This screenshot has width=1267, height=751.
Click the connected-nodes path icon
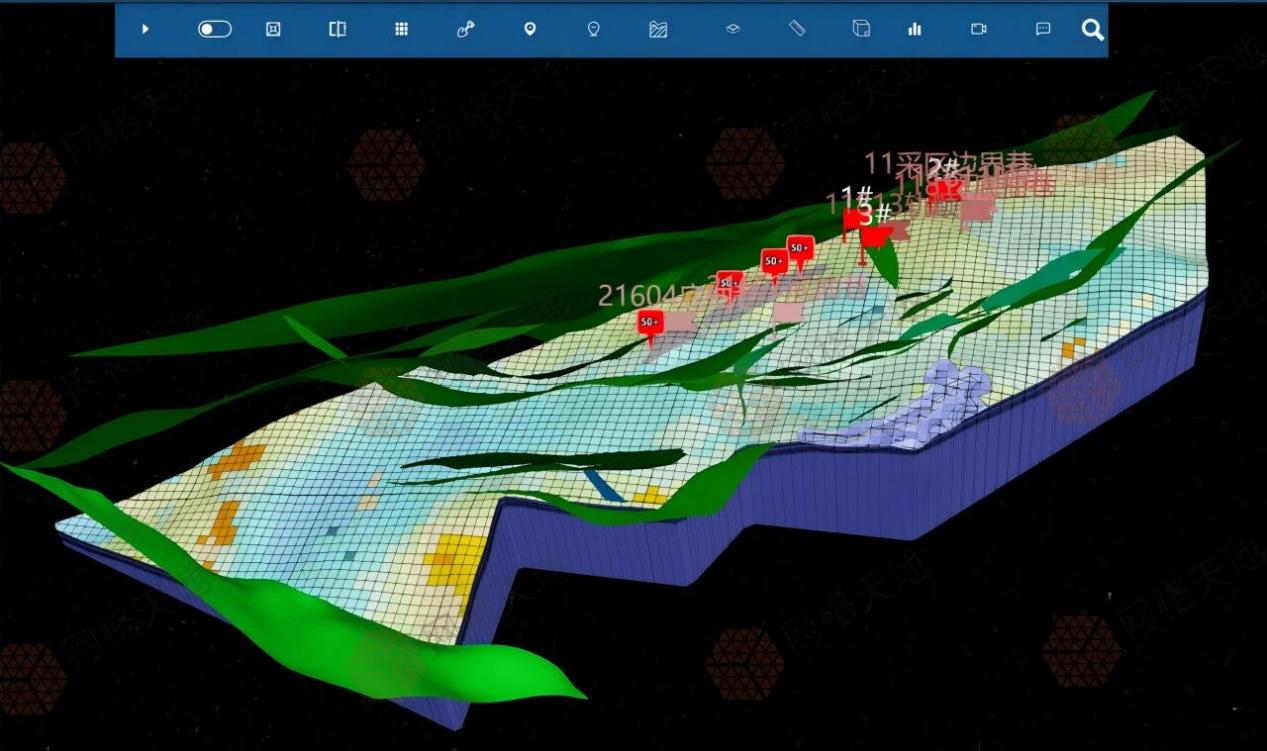pyautogui.click(x=465, y=29)
